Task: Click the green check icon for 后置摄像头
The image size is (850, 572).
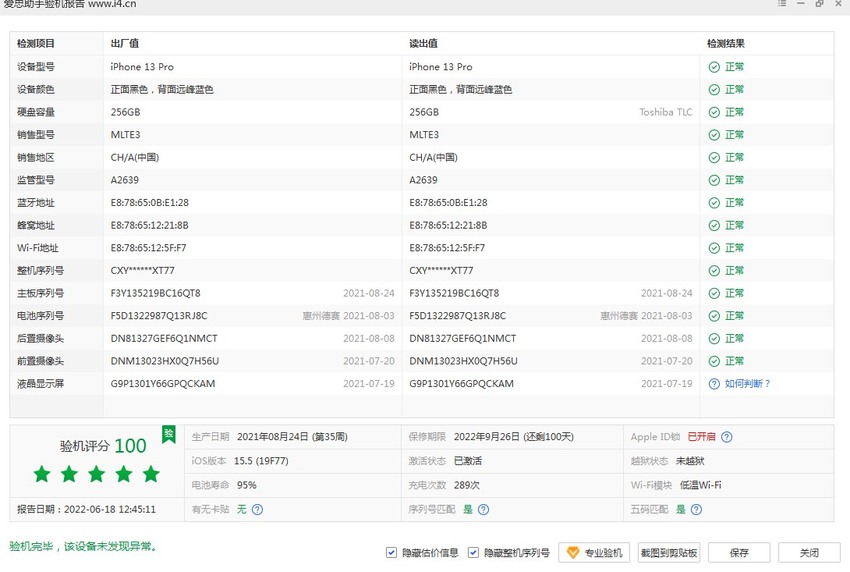Action: (x=714, y=338)
